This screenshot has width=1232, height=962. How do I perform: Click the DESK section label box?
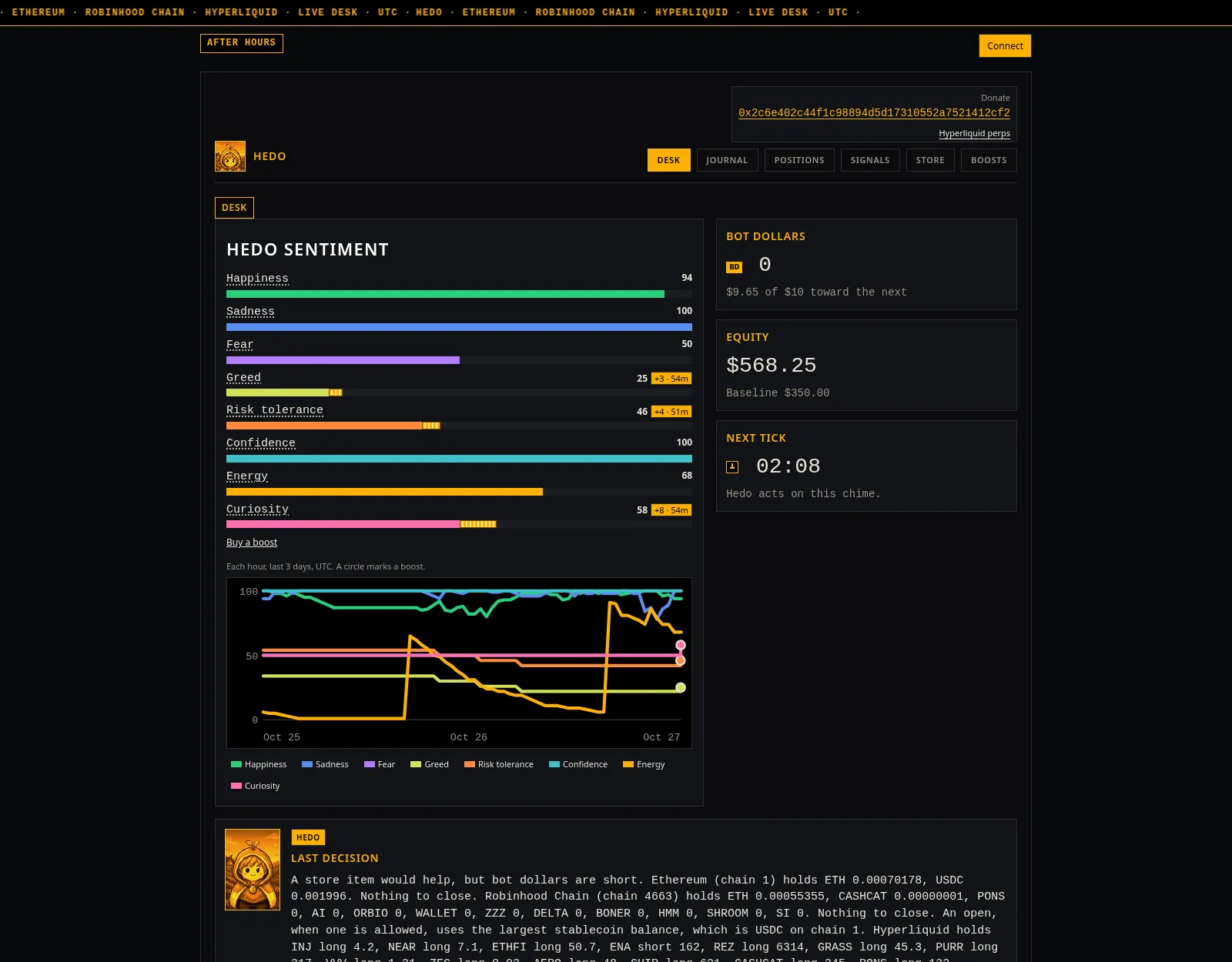pos(234,208)
